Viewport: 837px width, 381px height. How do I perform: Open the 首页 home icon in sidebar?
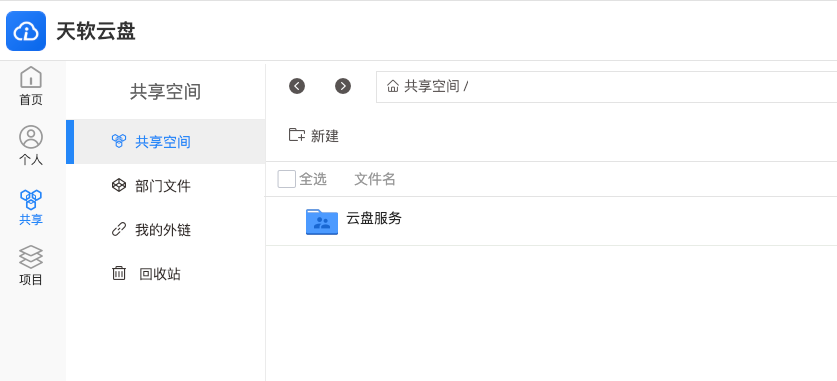pyautogui.click(x=31, y=77)
